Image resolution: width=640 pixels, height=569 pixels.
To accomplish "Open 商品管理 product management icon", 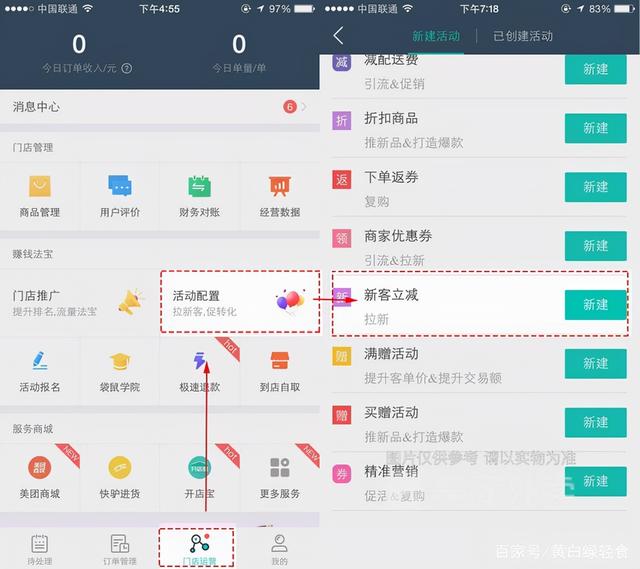I will click(x=40, y=187).
